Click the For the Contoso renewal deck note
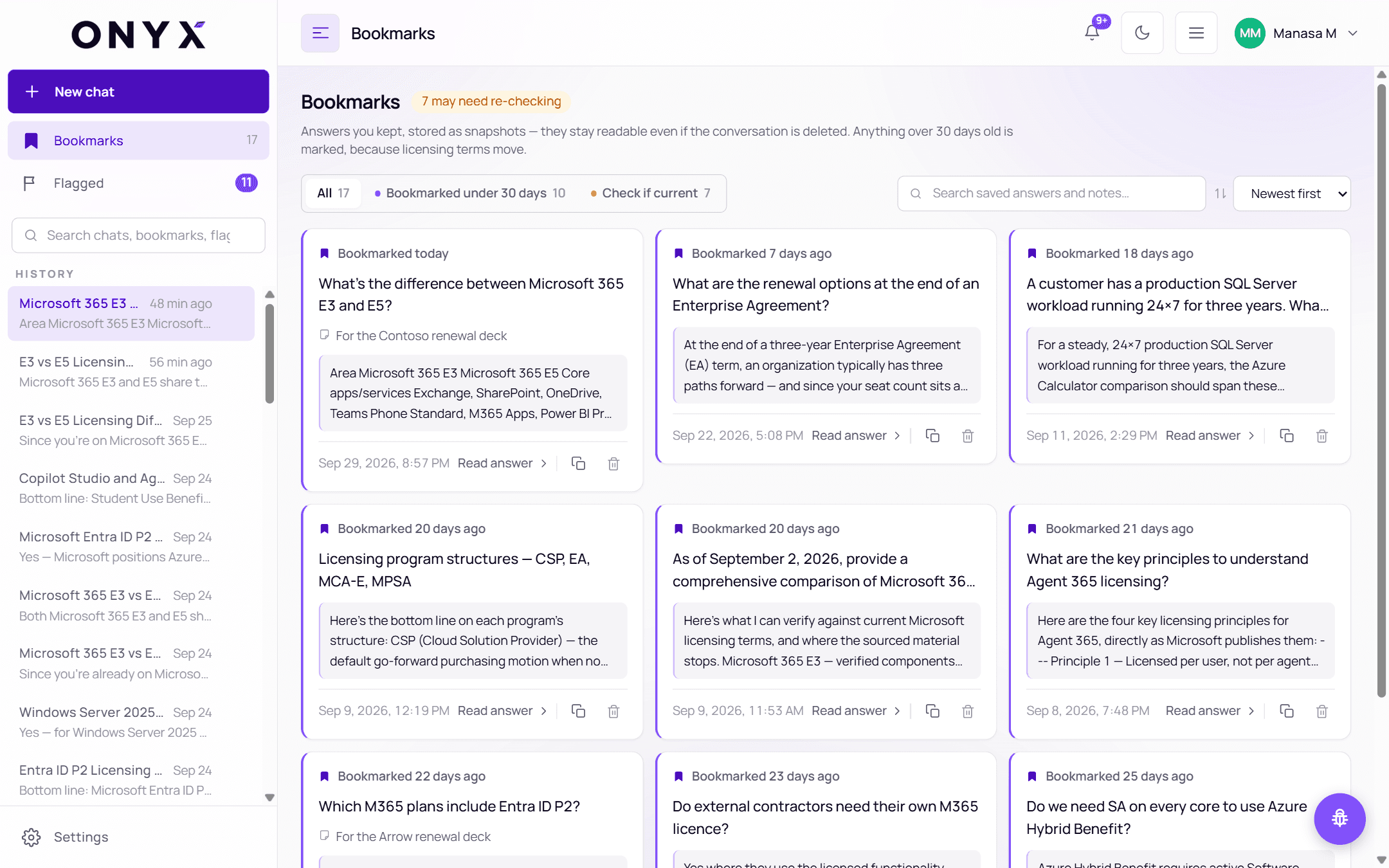The width and height of the screenshot is (1389, 868). 413,336
